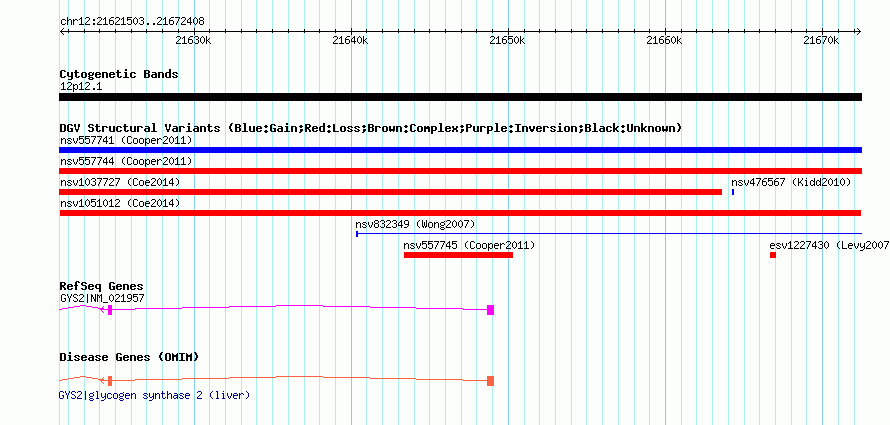Click the small orange OMIM GYS2 exon near left arrow
The width and height of the screenshot is (890, 425).
tap(110, 381)
